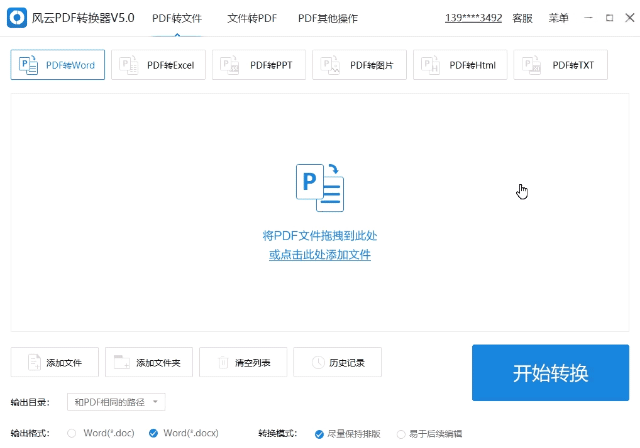Click the 或点击此处添加文件 link

pos(320,255)
